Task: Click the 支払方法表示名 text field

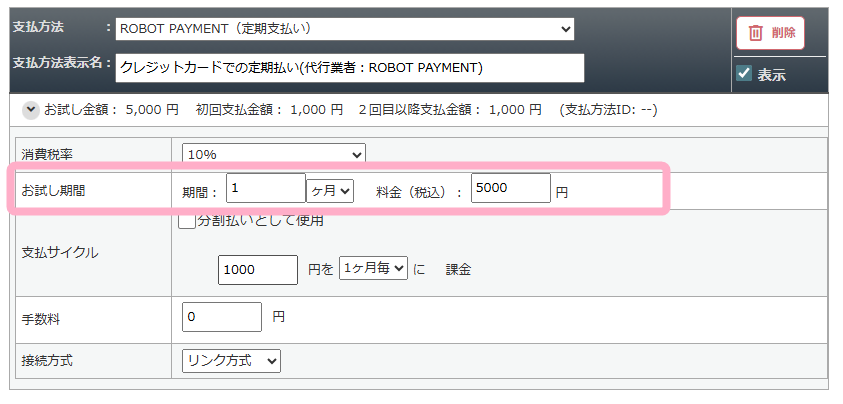Action: pos(349,68)
